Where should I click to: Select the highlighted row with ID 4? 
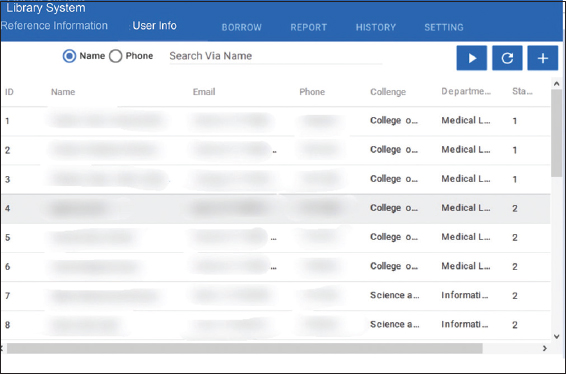point(276,208)
